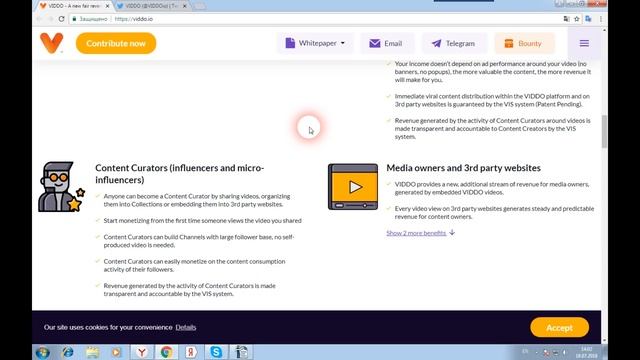Close the Twitter tab
Viewport: 640px width, 360px height.
[184, 6]
